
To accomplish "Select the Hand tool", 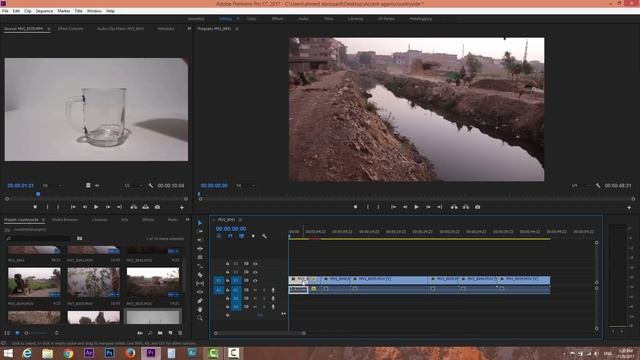I will [x=200, y=309].
